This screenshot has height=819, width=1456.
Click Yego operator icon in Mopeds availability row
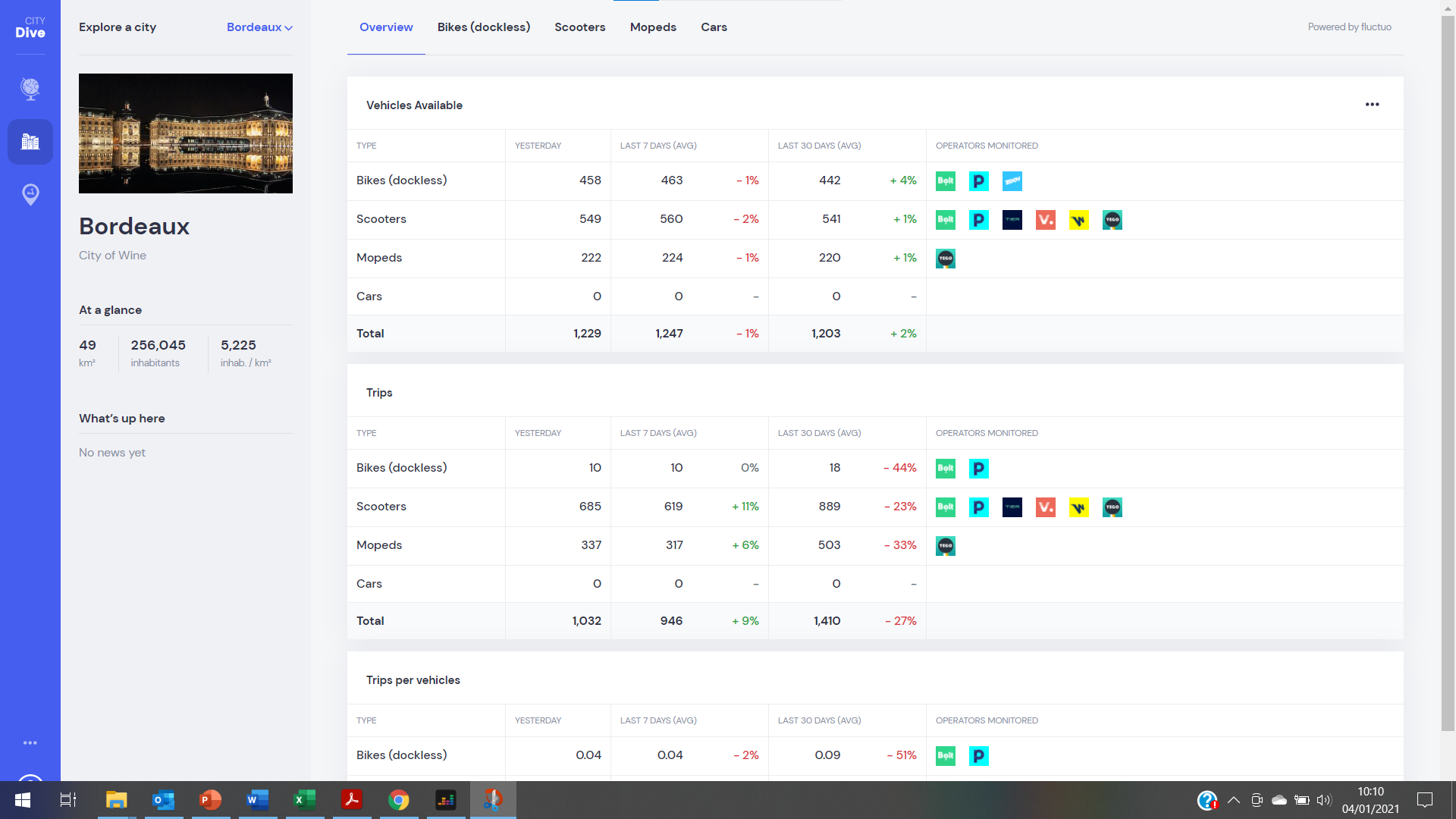click(x=946, y=259)
